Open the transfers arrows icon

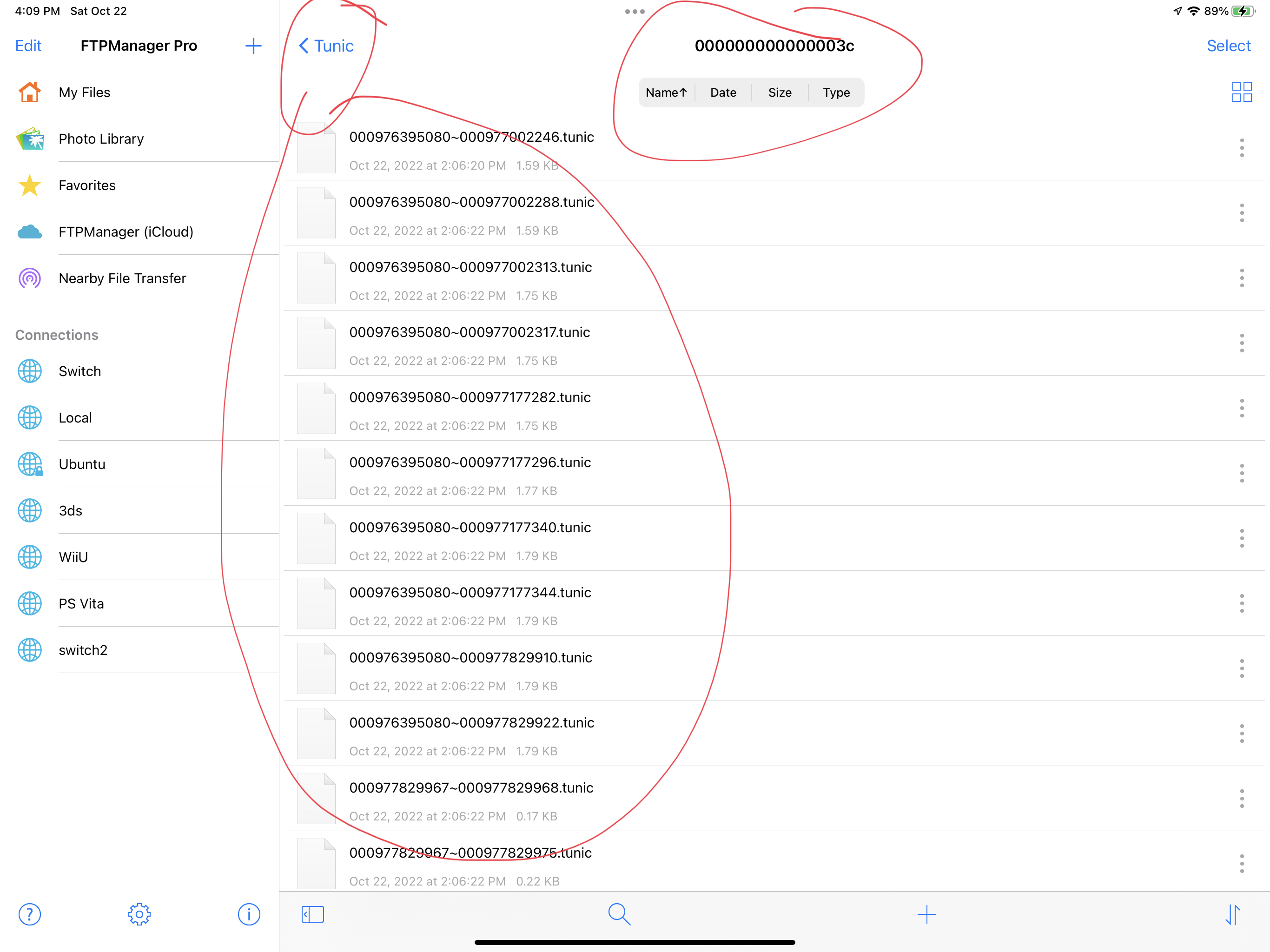1232,914
